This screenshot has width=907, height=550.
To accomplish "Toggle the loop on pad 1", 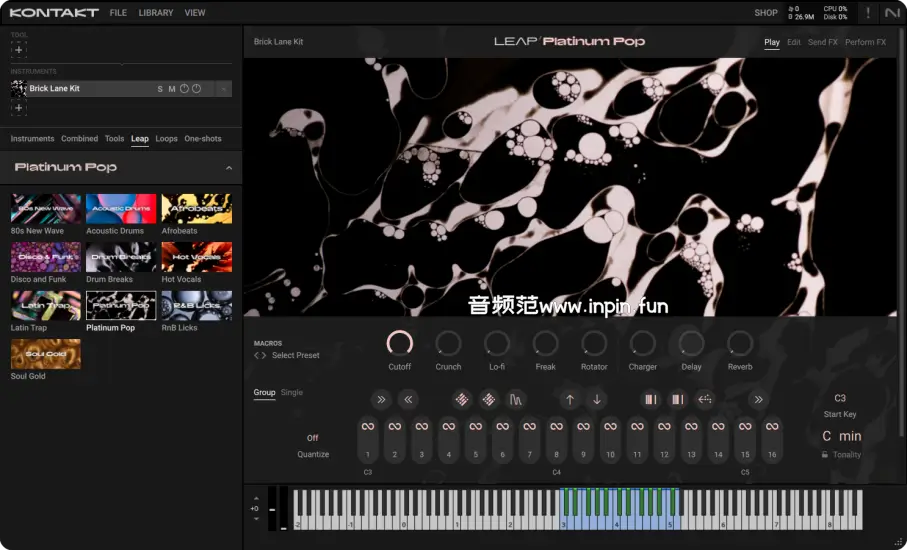I will [x=368, y=428].
